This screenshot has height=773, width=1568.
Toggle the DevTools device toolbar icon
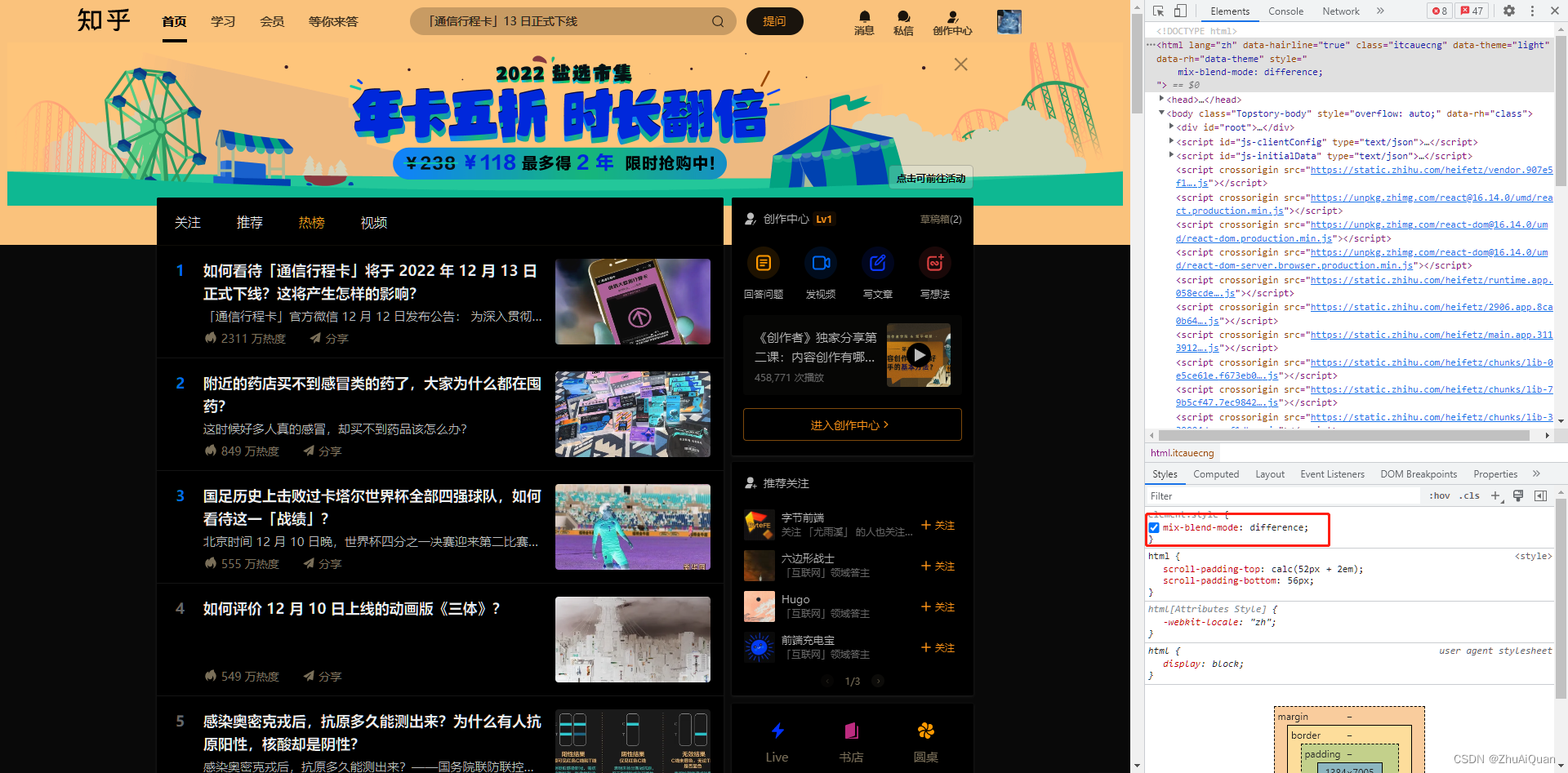[1180, 11]
